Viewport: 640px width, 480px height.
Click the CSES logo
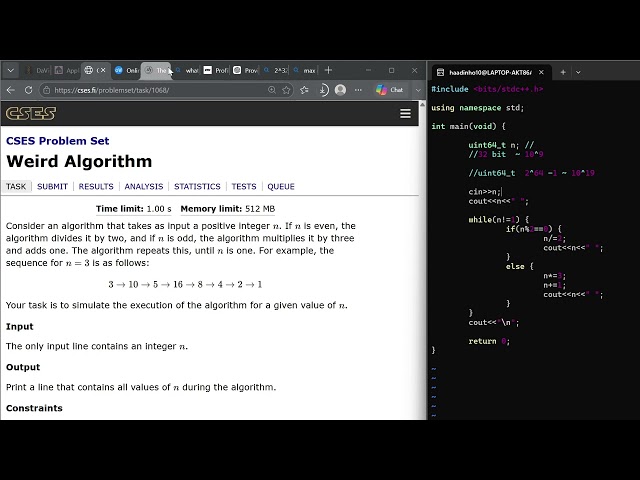pos(31,113)
